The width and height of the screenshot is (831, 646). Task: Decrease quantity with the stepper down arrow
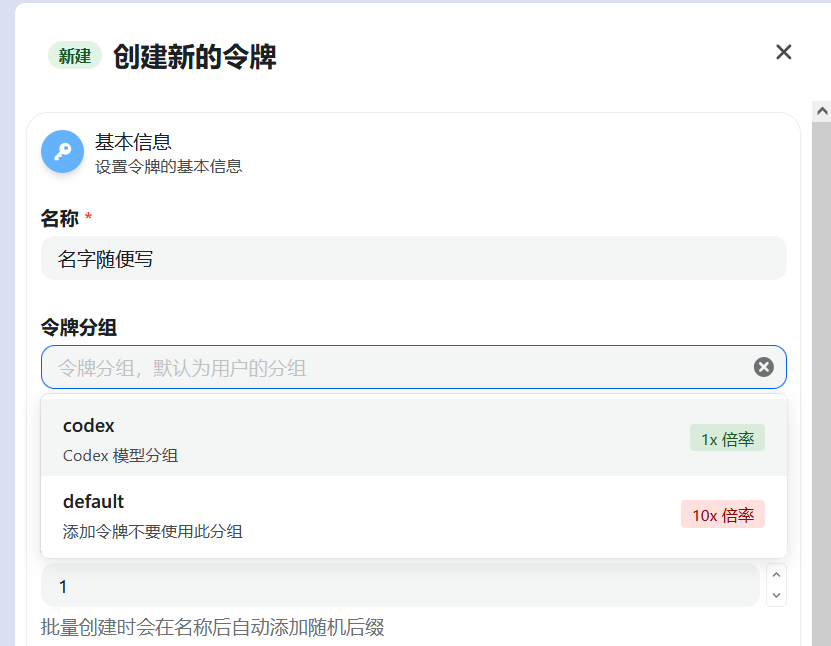pos(776,596)
